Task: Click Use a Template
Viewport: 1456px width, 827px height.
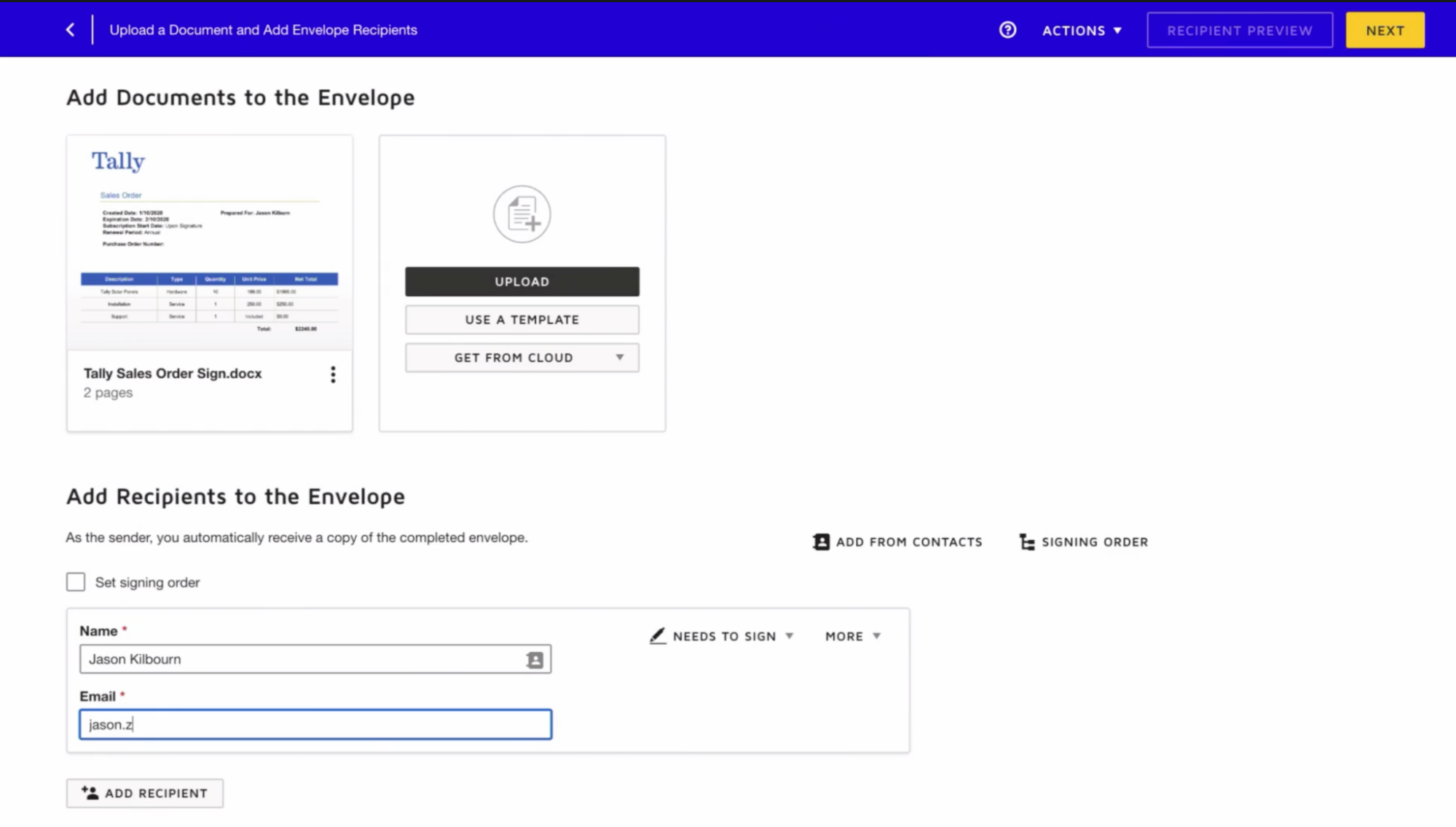Action: point(522,319)
